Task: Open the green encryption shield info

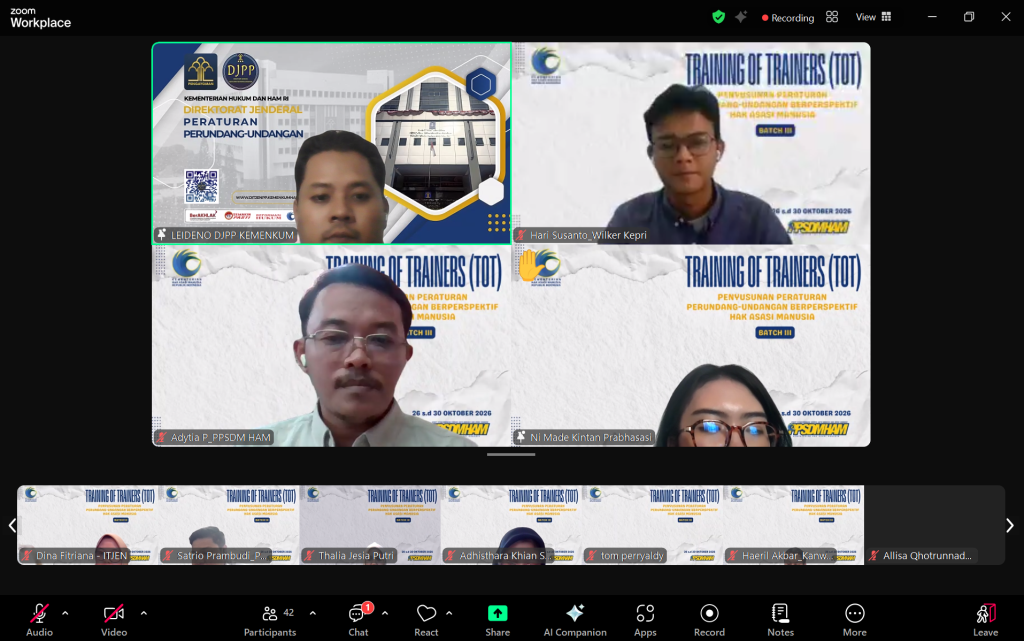Action: click(718, 17)
